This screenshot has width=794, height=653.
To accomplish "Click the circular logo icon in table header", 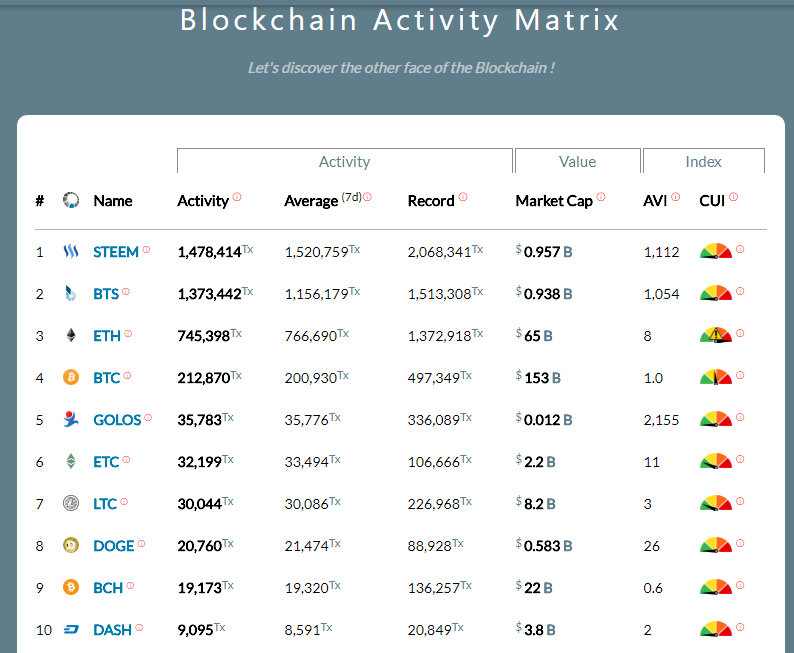I will 71,200.
